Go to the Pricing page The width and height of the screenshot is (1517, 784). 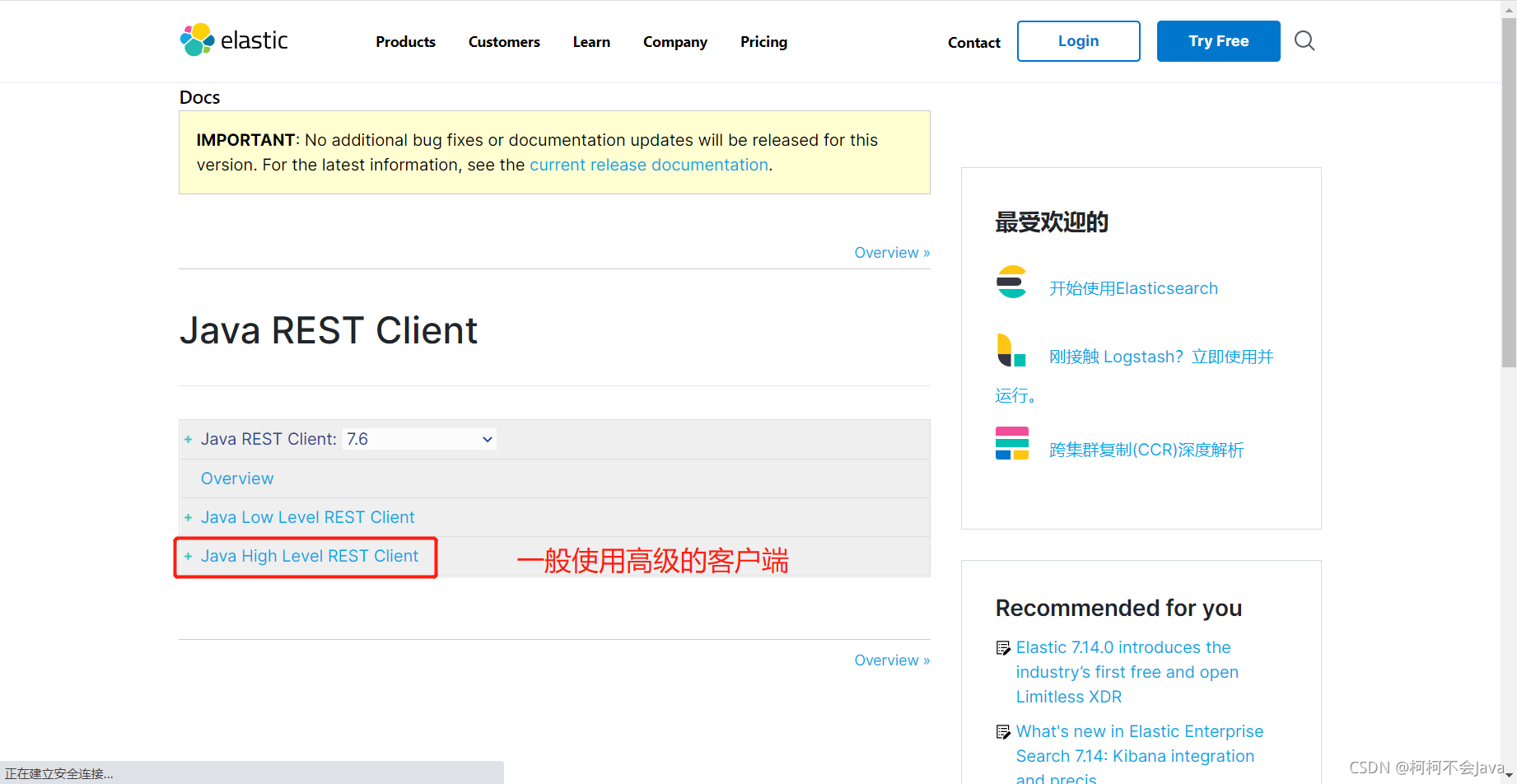763,42
